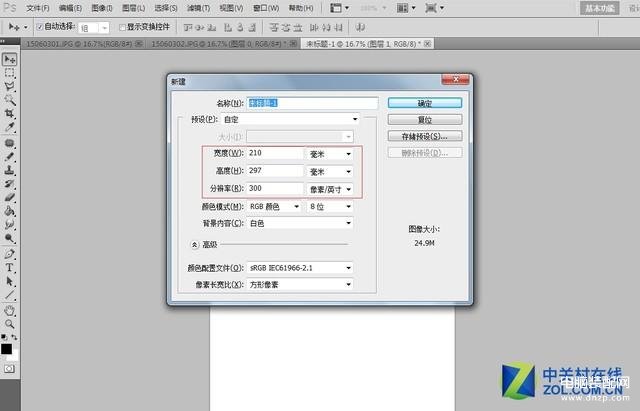Select the Brush tool
Image resolution: width=640 pixels, height=411 pixels.
pos(9,157)
